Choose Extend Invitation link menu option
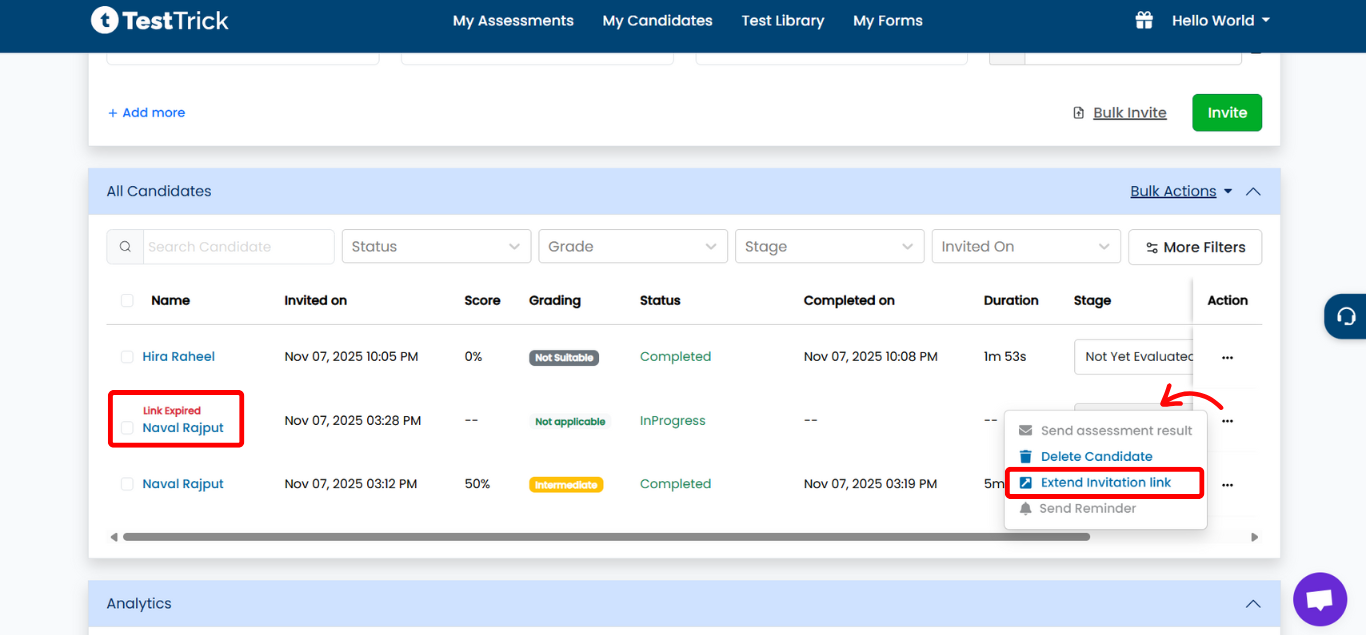 (x=1106, y=483)
